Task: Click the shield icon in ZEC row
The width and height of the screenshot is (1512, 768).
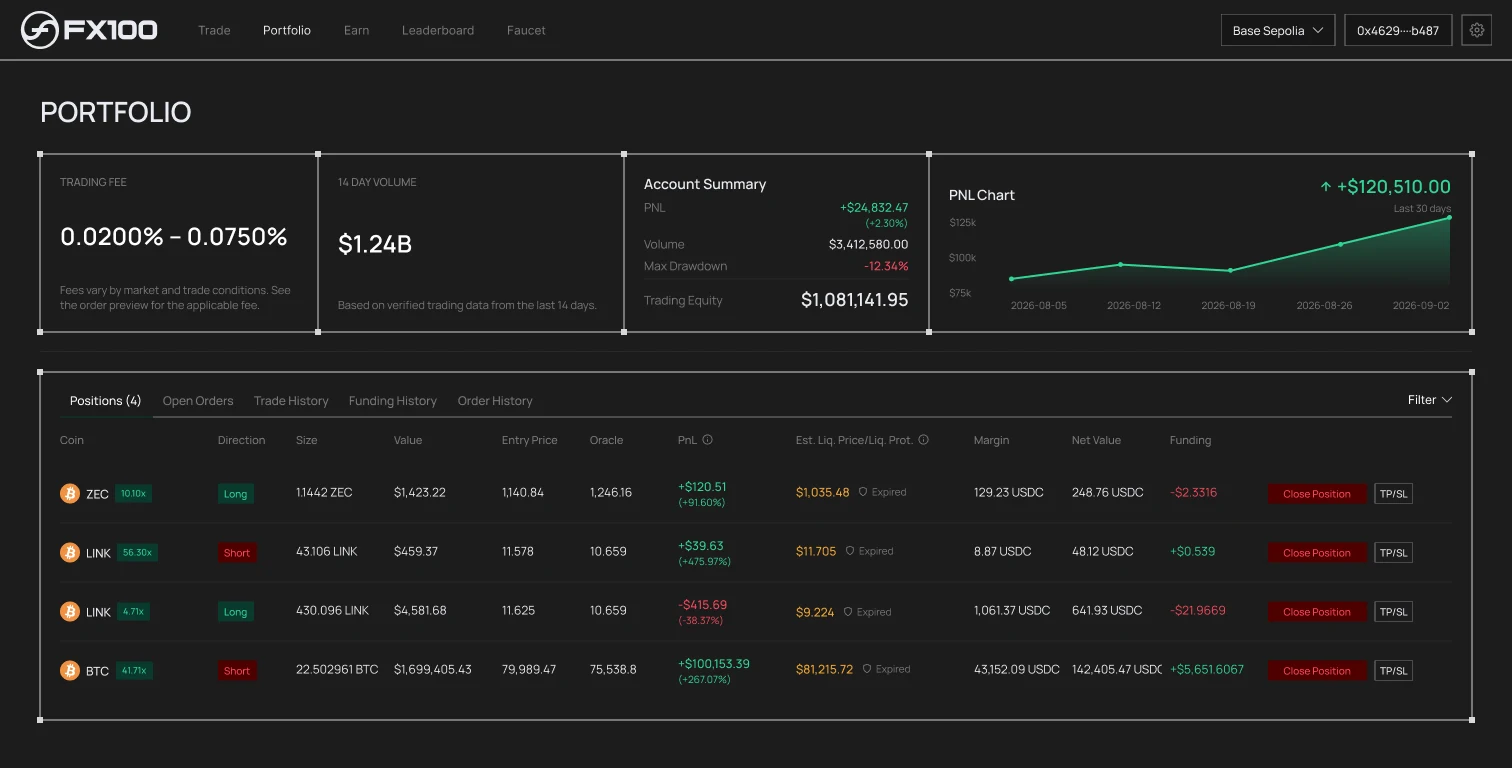Action: coord(863,492)
